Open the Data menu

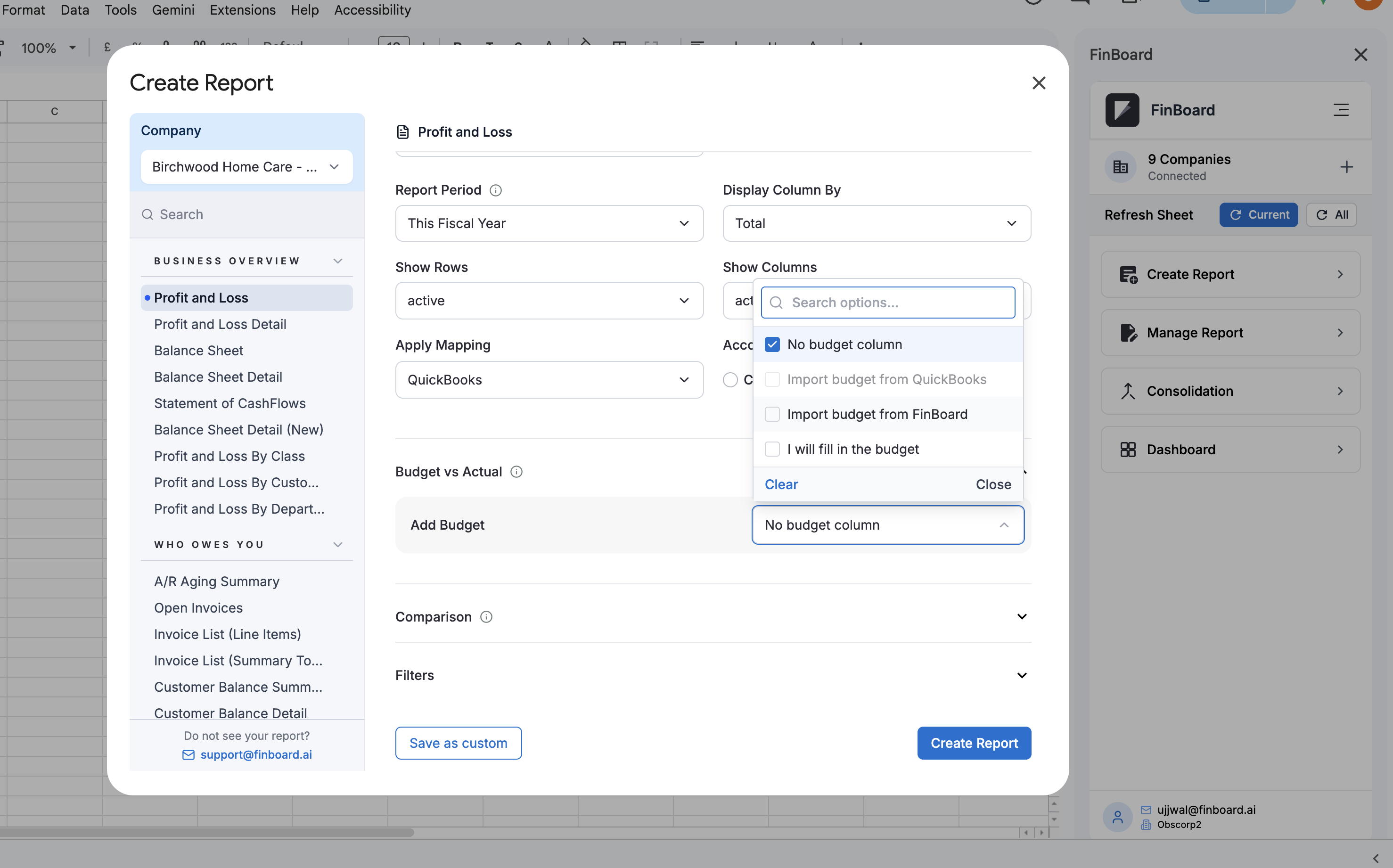74,10
